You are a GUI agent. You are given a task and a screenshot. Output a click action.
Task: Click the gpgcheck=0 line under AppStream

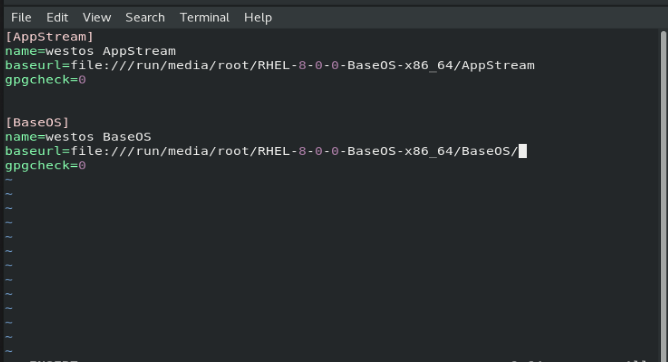[x=46, y=80]
